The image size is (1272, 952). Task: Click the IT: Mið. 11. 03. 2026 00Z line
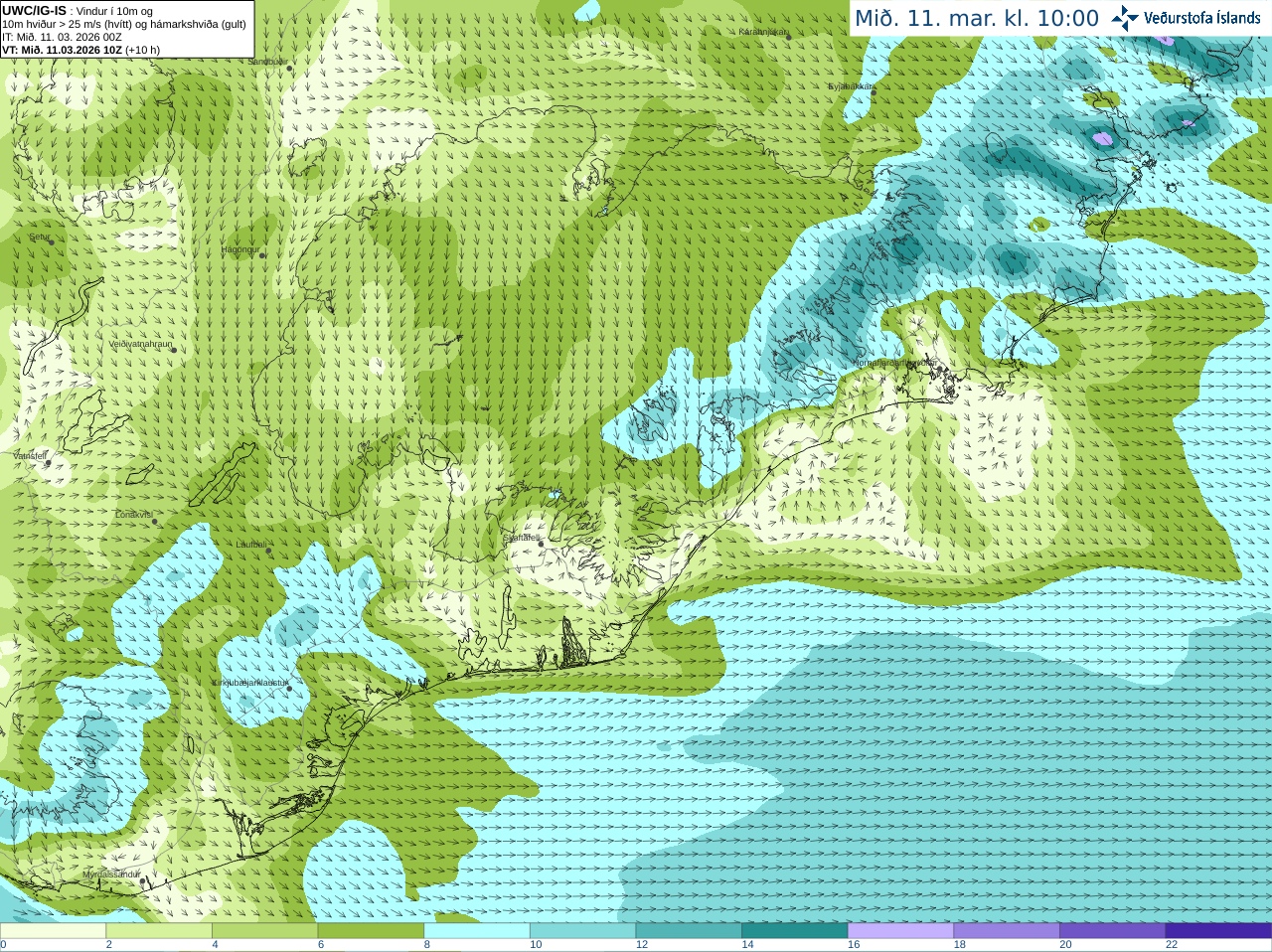pyautogui.click(x=62, y=37)
